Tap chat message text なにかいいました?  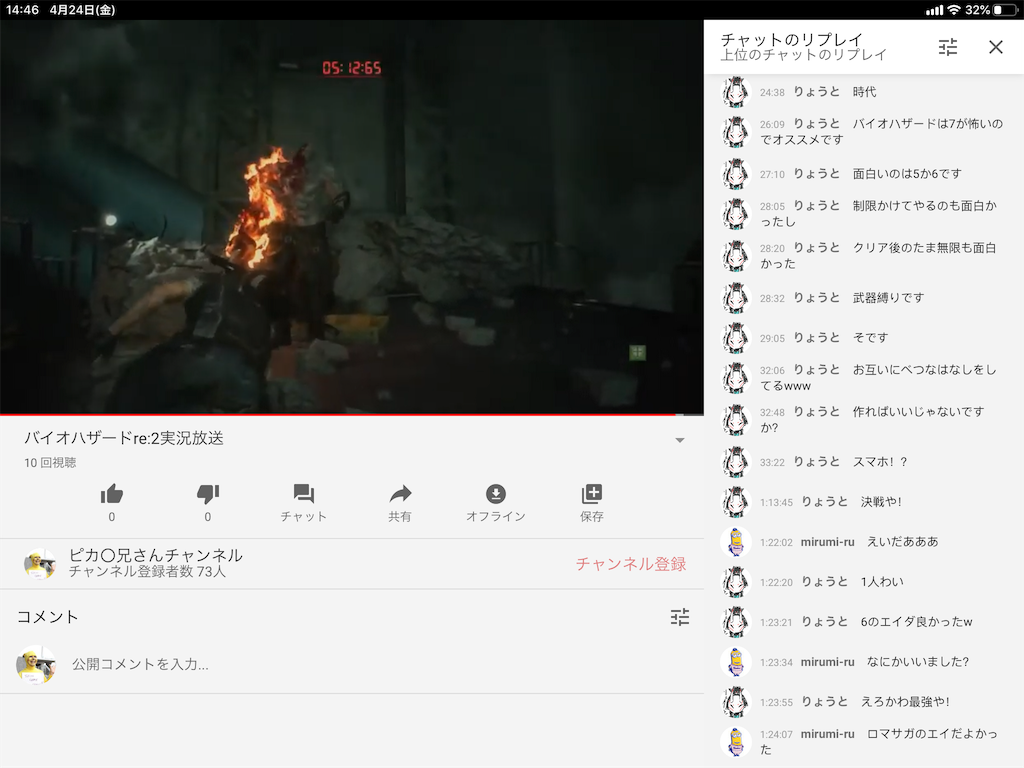pyautogui.click(x=918, y=662)
